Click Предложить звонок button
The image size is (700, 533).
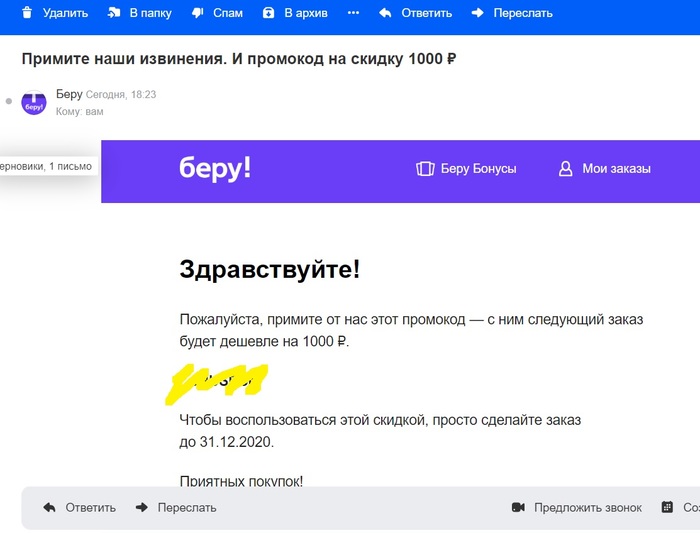click(x=588, y=508)
